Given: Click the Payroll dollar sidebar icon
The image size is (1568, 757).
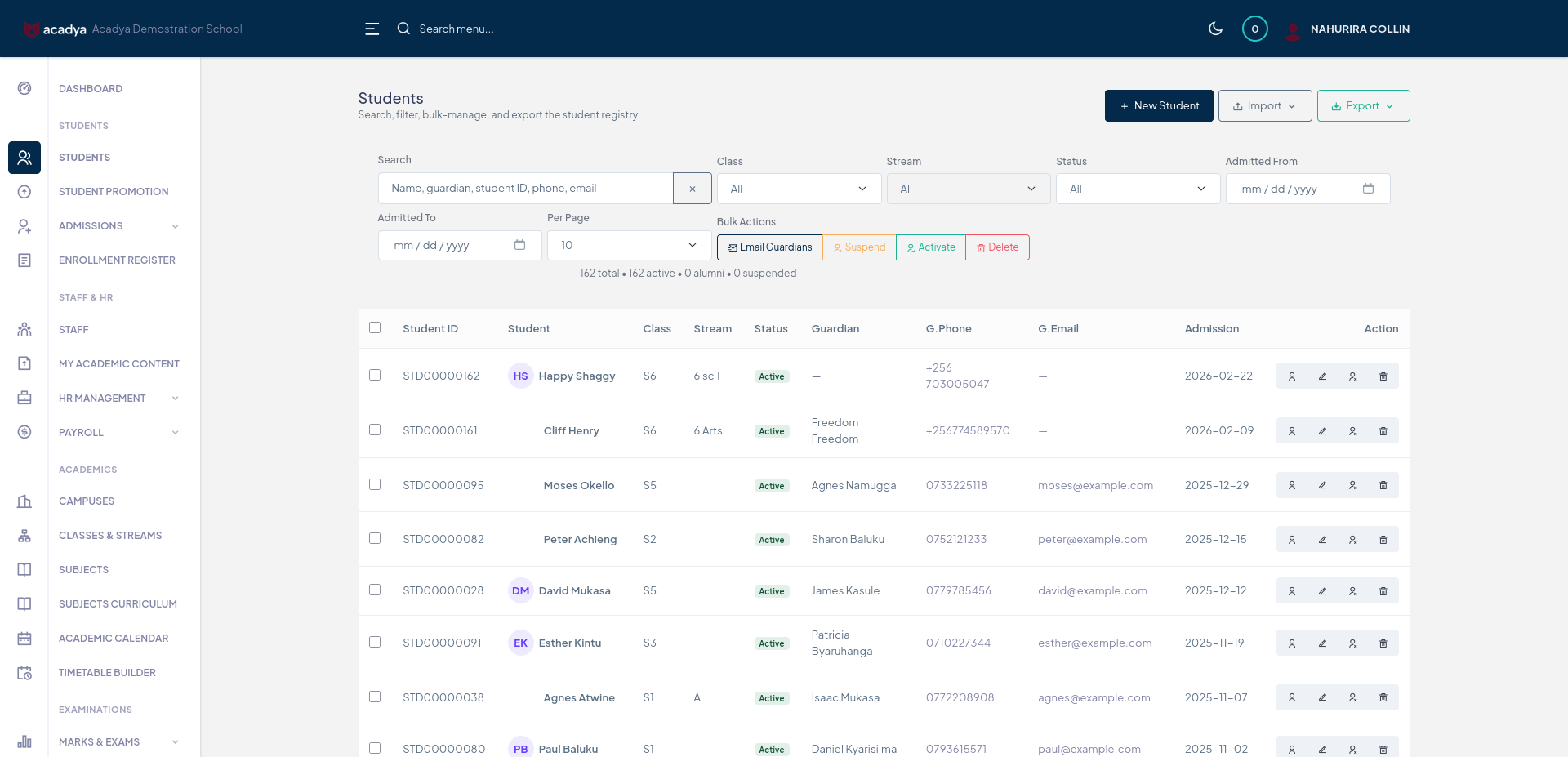Looking at the screenshot, I should click(24, 432).
